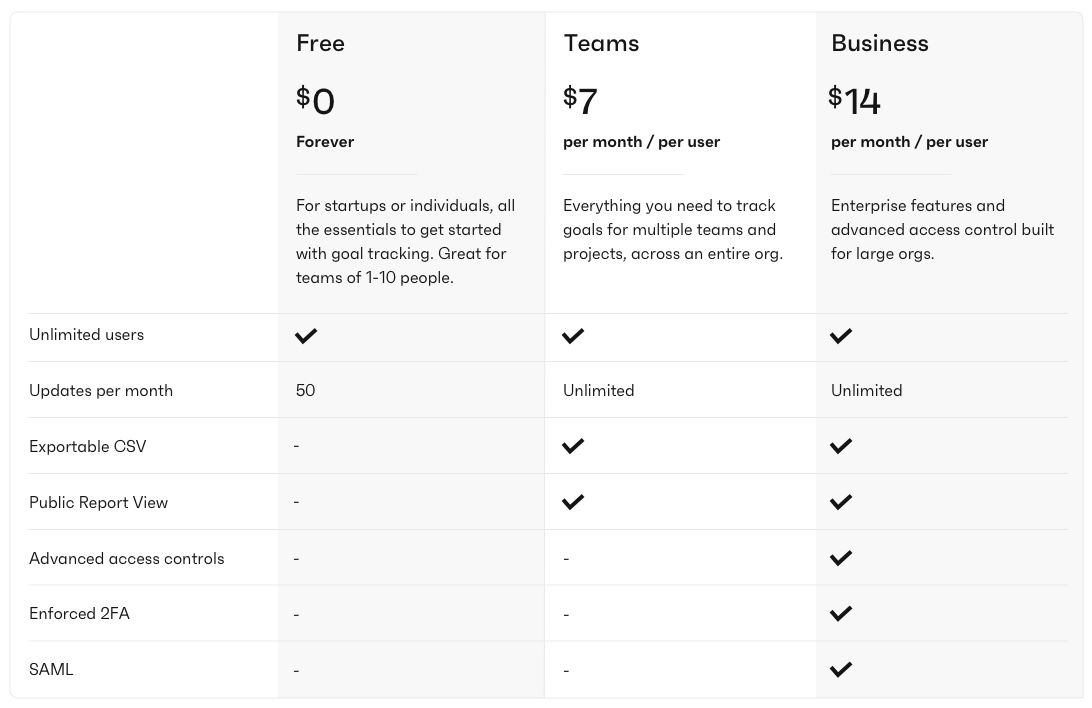The image size is (1092, 708).
Task: Click the Teams Exportable CSV checkmark
Action: tap(573, 446)
